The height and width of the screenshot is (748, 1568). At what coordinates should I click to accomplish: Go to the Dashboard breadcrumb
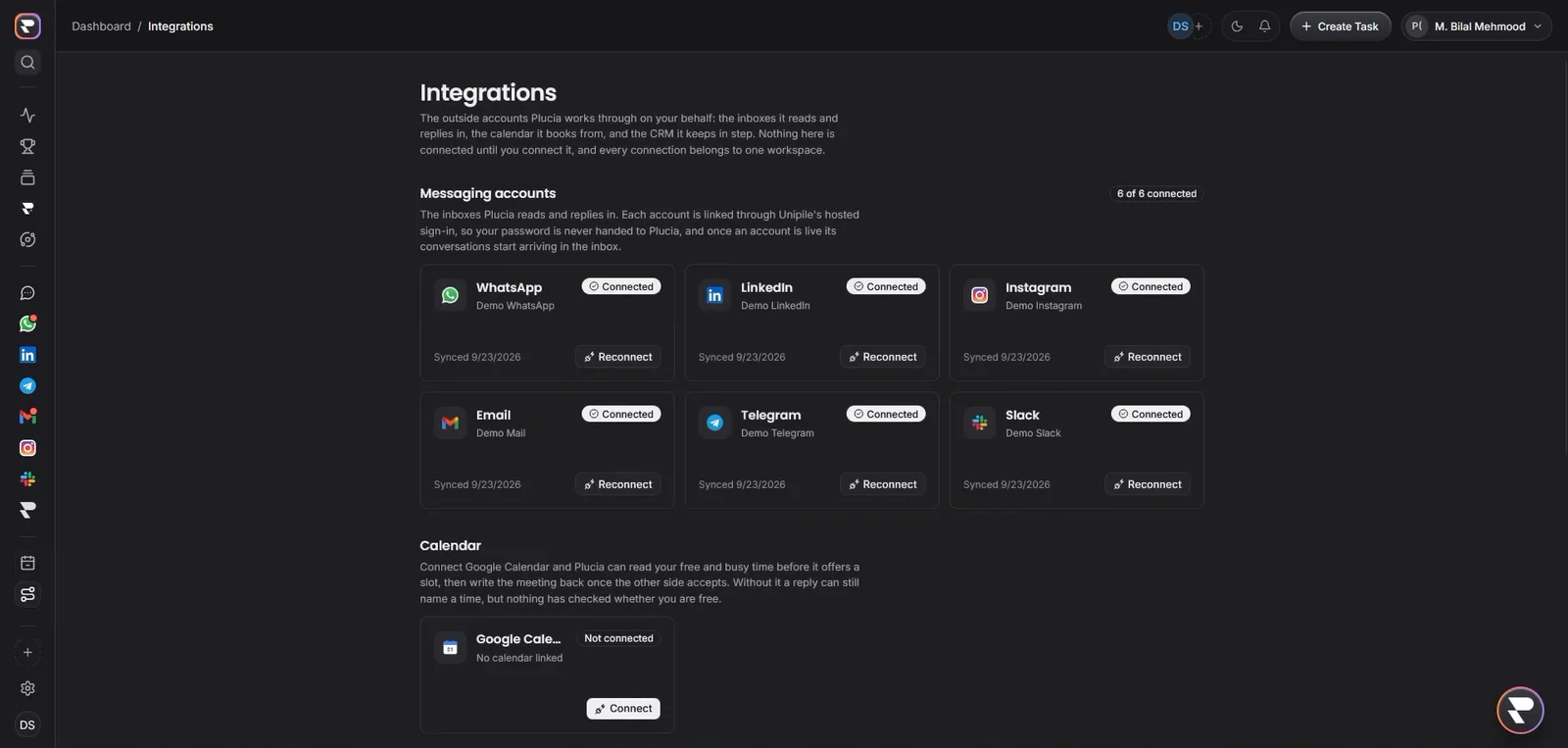coord(101,26)
